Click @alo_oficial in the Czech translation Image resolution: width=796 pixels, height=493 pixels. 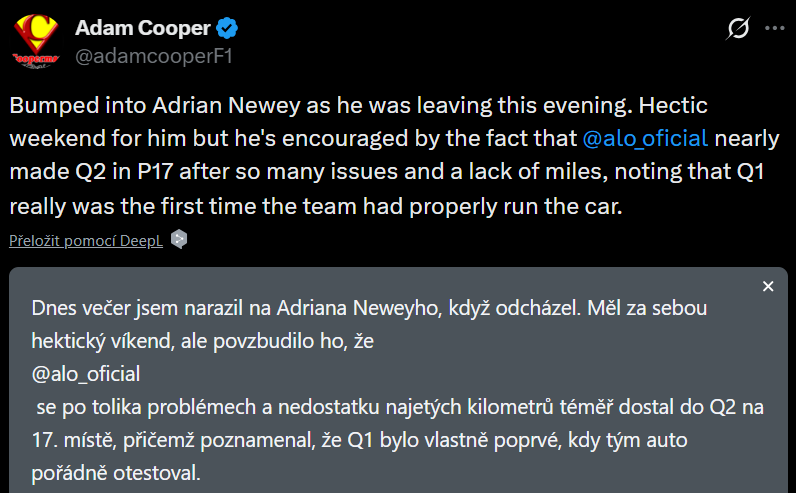click(x=85, y=373)
